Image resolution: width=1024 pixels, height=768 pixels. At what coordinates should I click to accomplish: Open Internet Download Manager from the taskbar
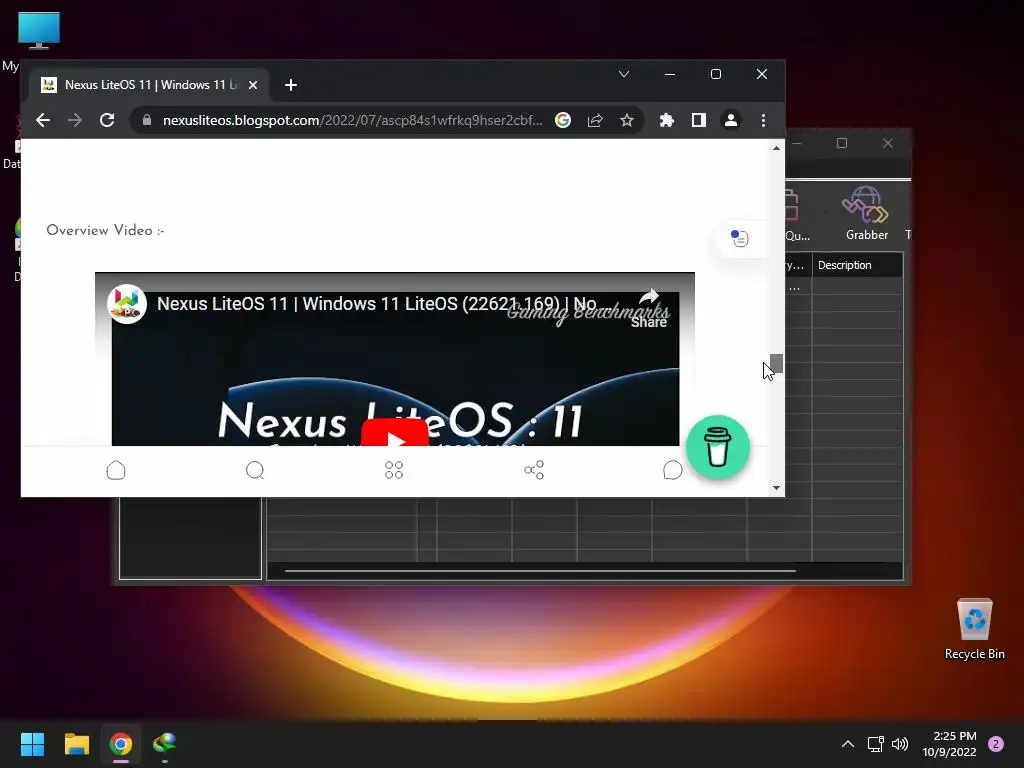pyautogui.click(x=165, y=744)
